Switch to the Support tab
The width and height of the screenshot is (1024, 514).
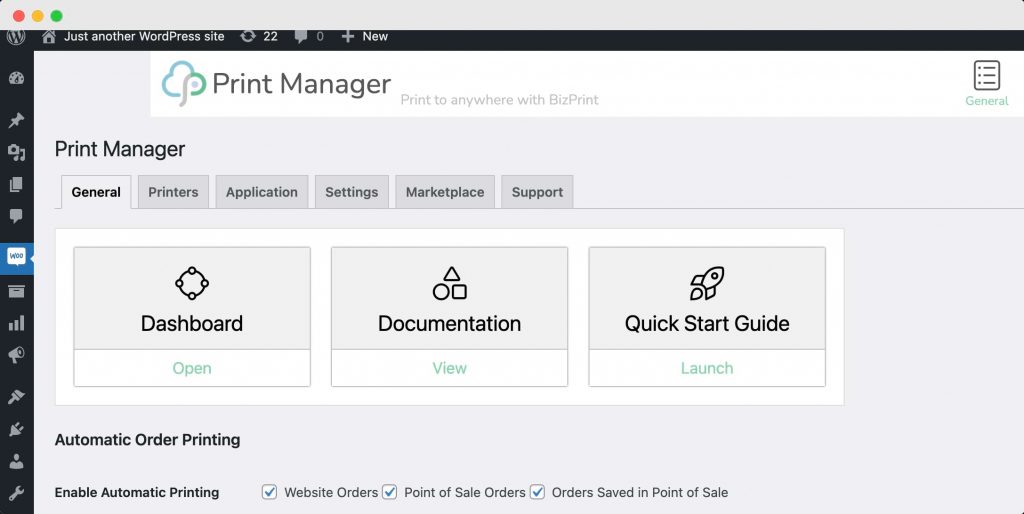point(537,192)
